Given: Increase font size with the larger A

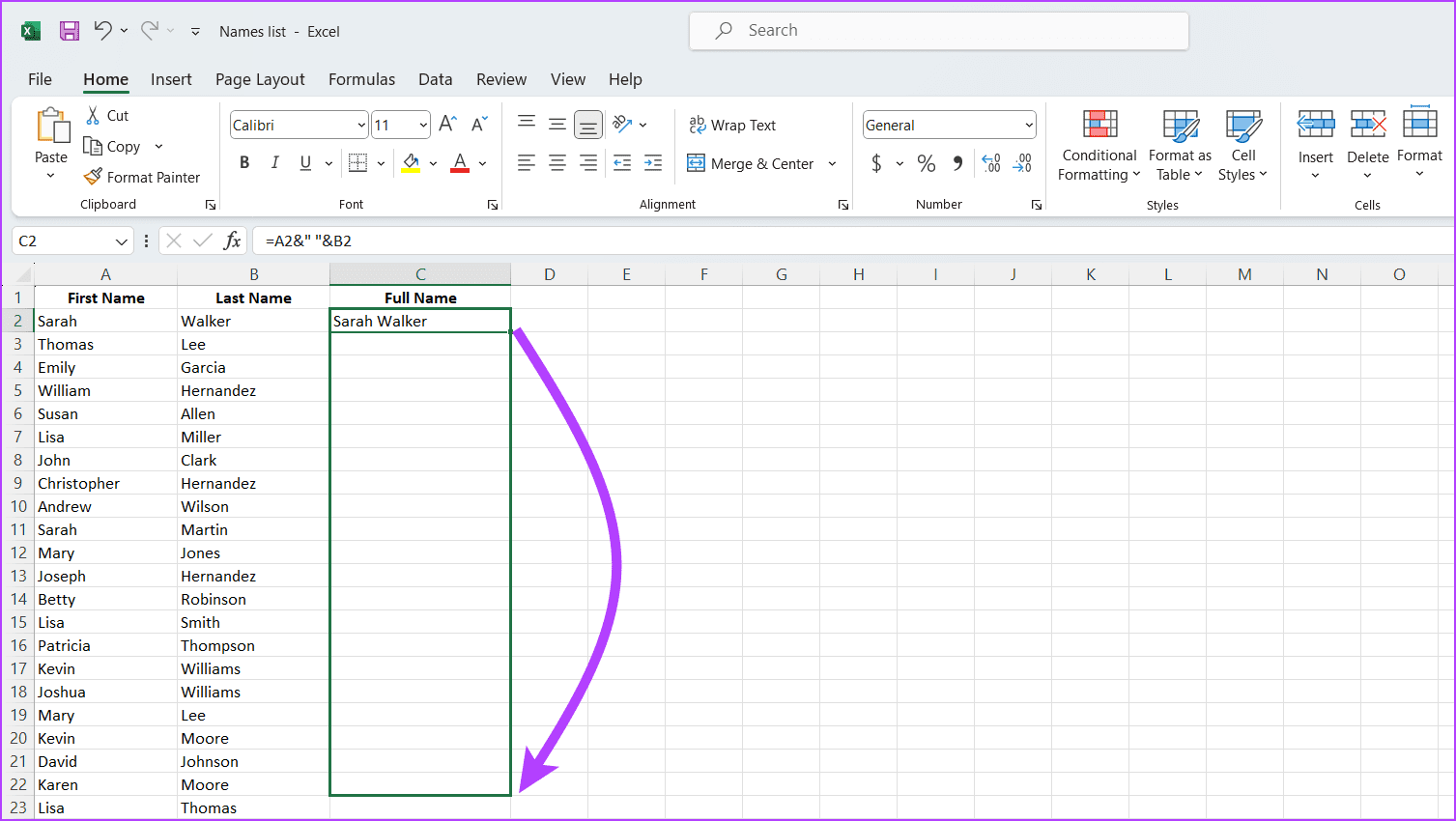Looking at the screenshot, I should point(447,125).
